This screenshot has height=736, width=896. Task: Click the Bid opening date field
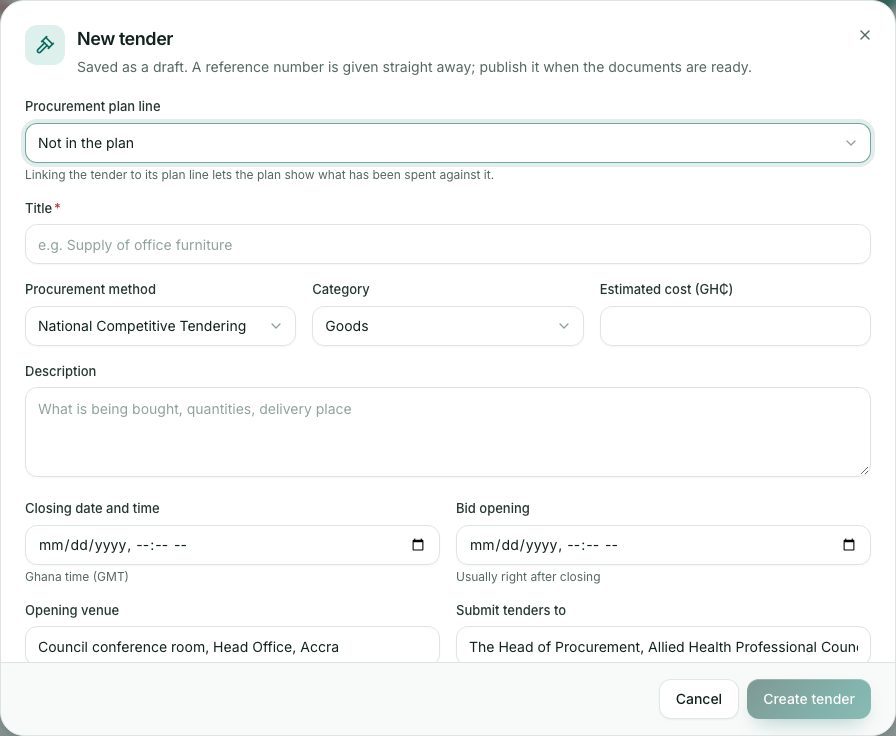pyautogui.click(x=663, y=545)
